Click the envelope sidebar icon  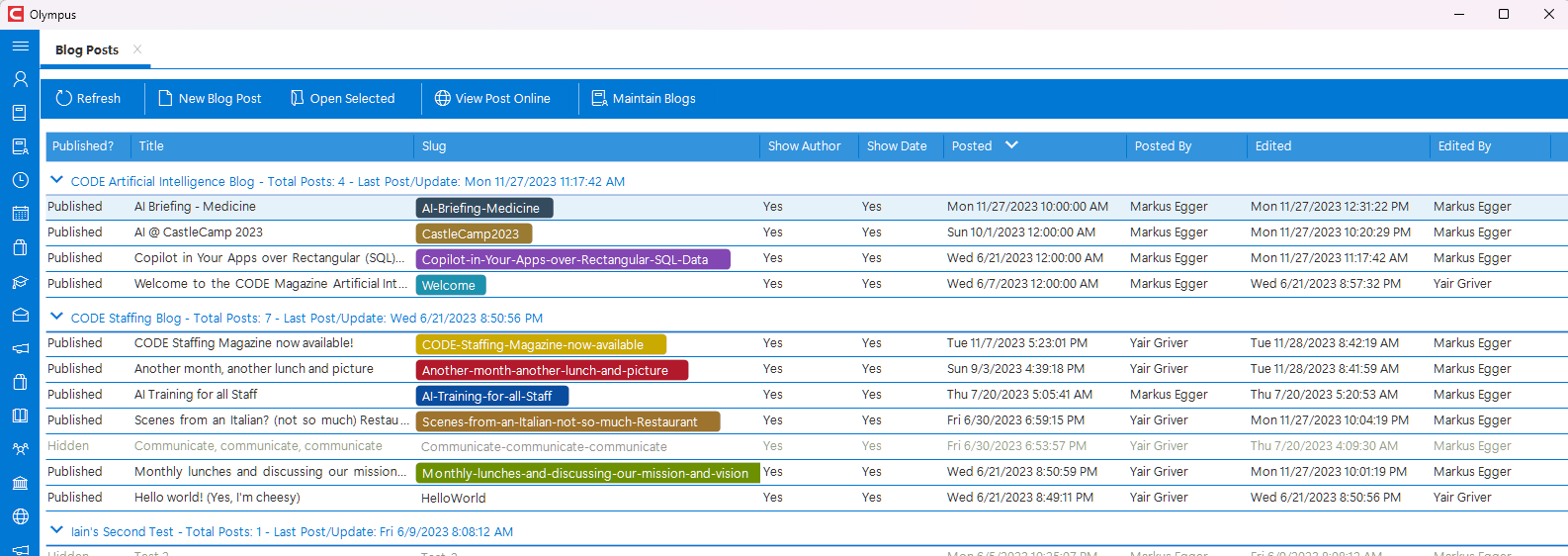pos(20,315)
